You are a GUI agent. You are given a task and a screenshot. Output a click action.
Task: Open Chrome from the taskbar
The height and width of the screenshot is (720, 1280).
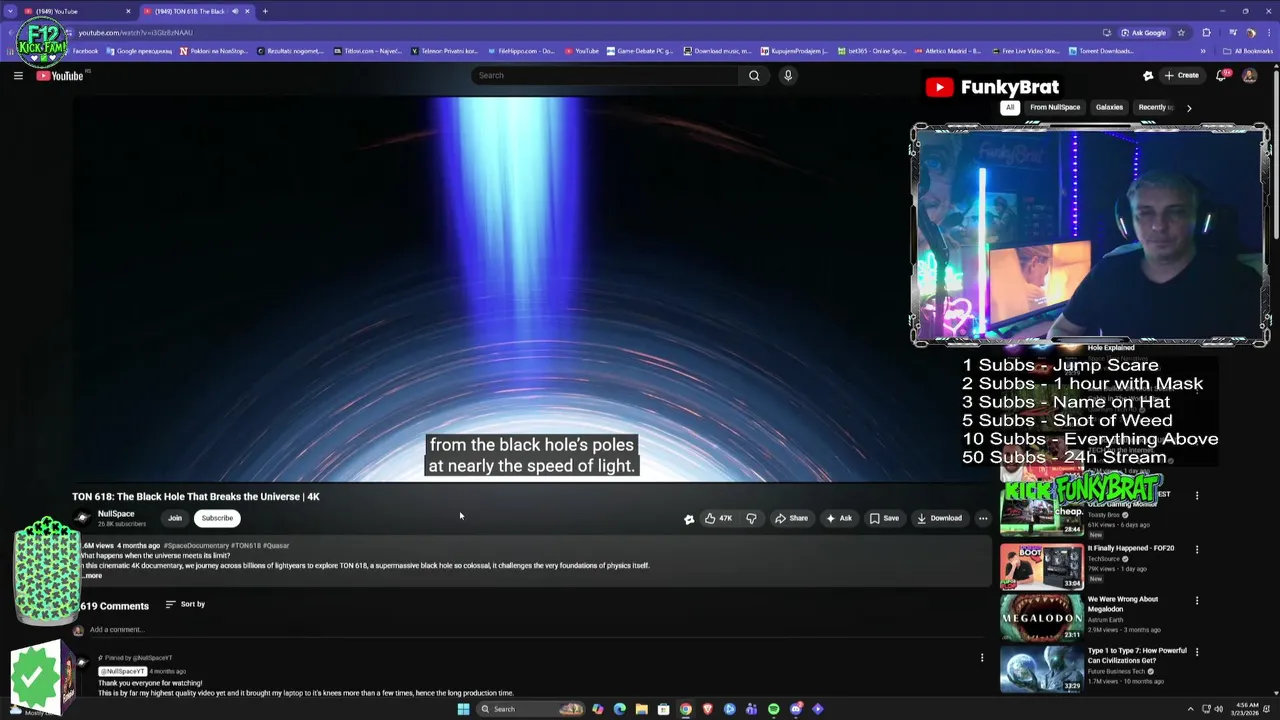pos(686,709)
